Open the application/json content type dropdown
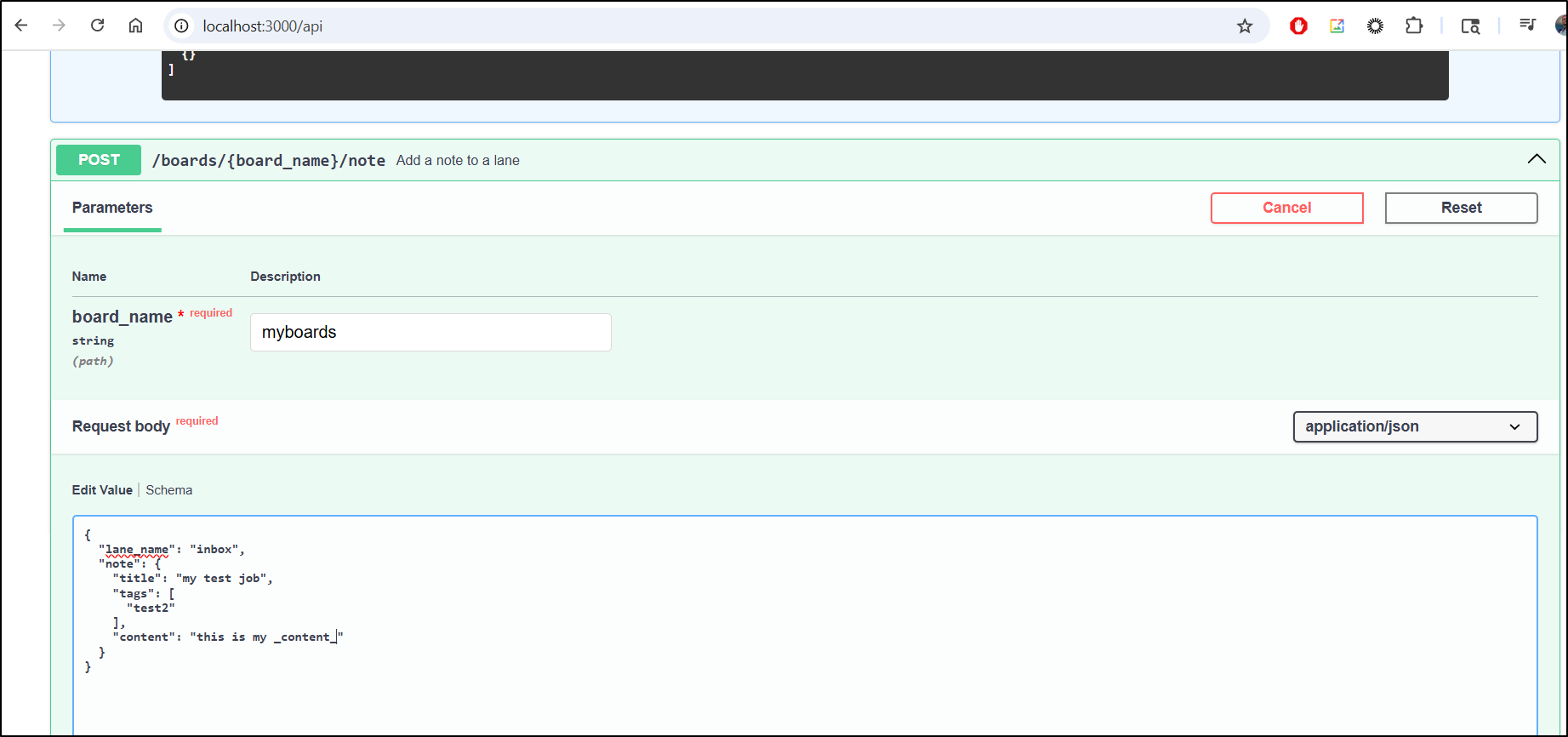The image size is (1568, 737). click(1414, 426)
